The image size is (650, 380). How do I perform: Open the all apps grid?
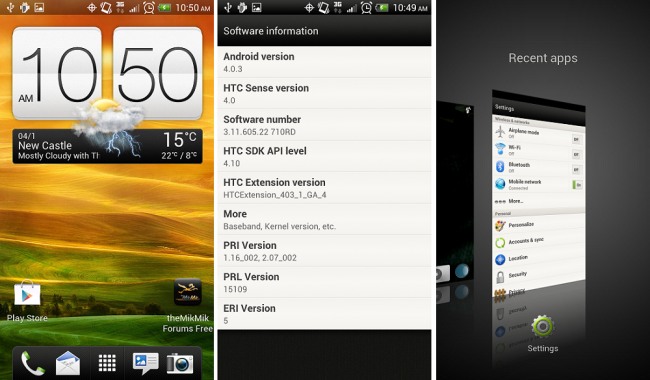[107, 363]
